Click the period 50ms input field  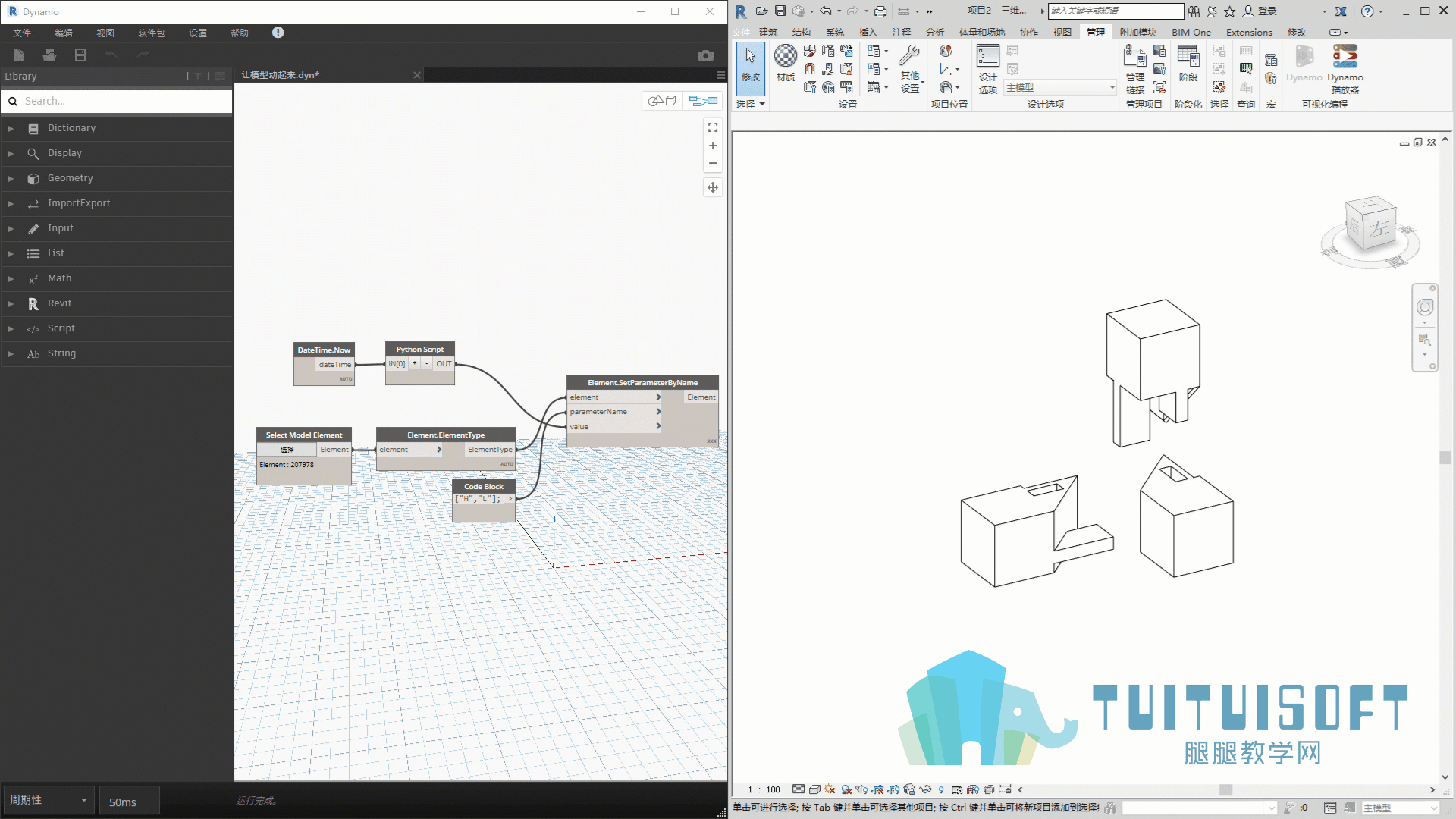(x=130, y=802)
